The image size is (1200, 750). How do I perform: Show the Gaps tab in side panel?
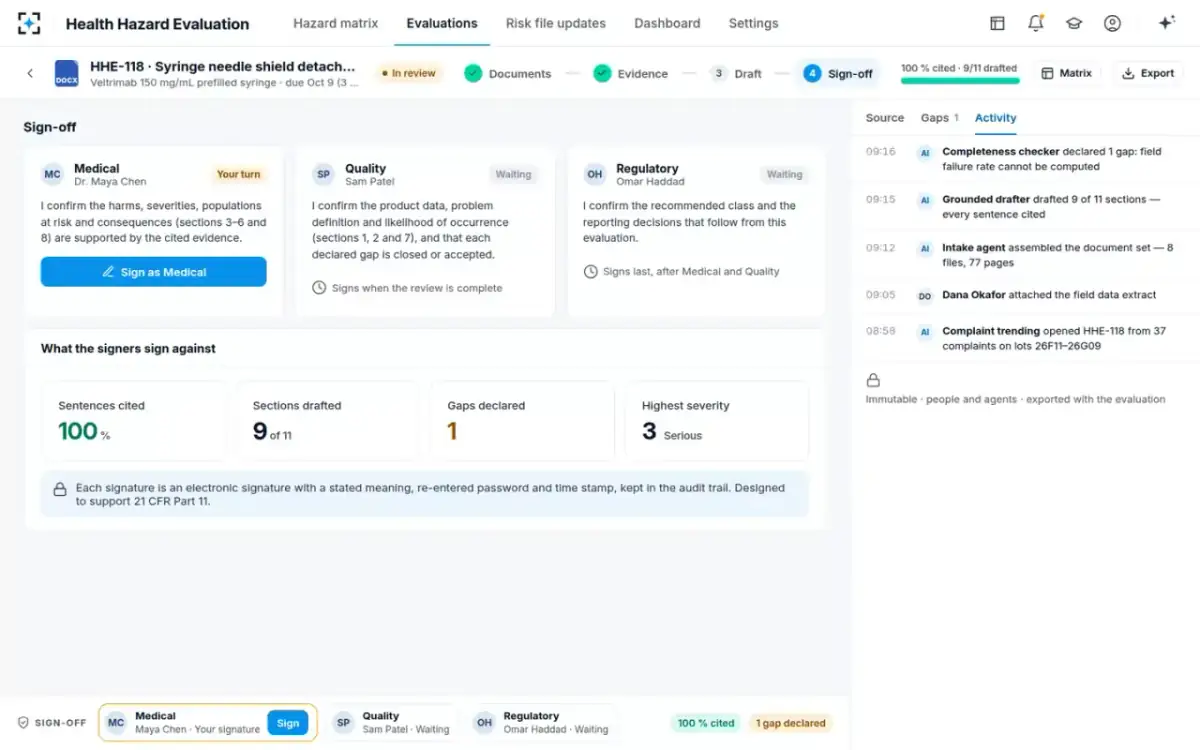click(940, 118)
